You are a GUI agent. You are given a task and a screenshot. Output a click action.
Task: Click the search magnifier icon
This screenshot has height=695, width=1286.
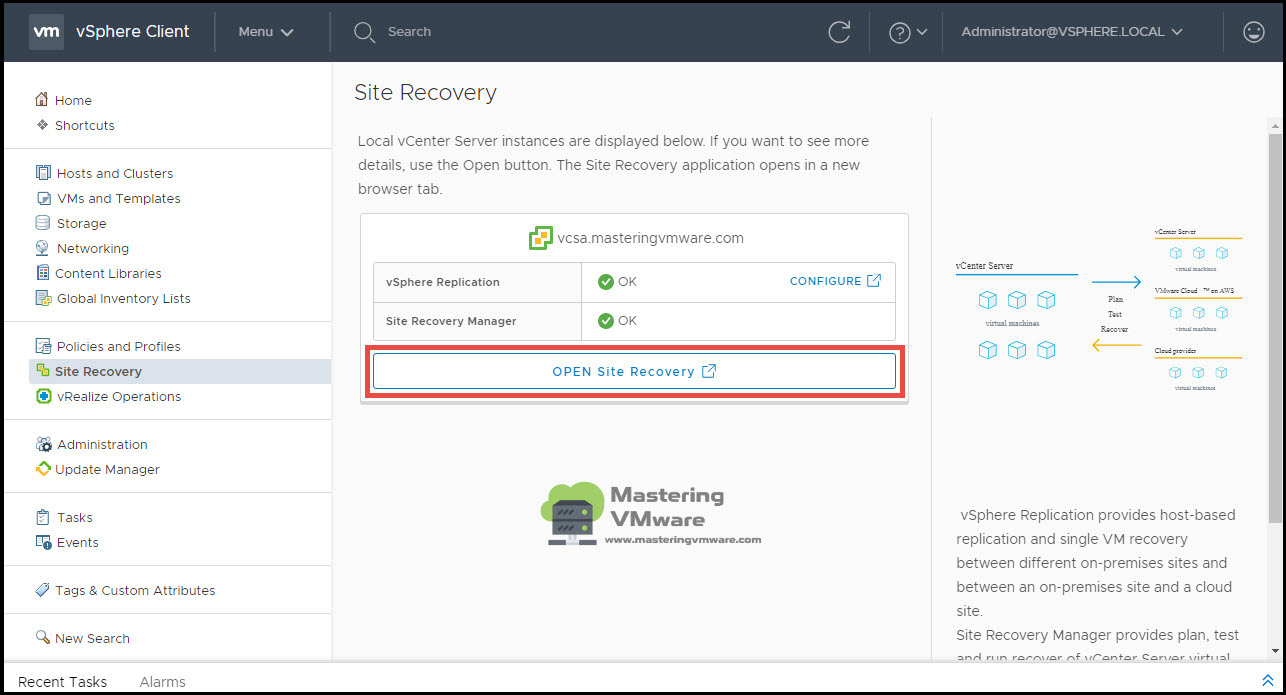coord(364,32)
